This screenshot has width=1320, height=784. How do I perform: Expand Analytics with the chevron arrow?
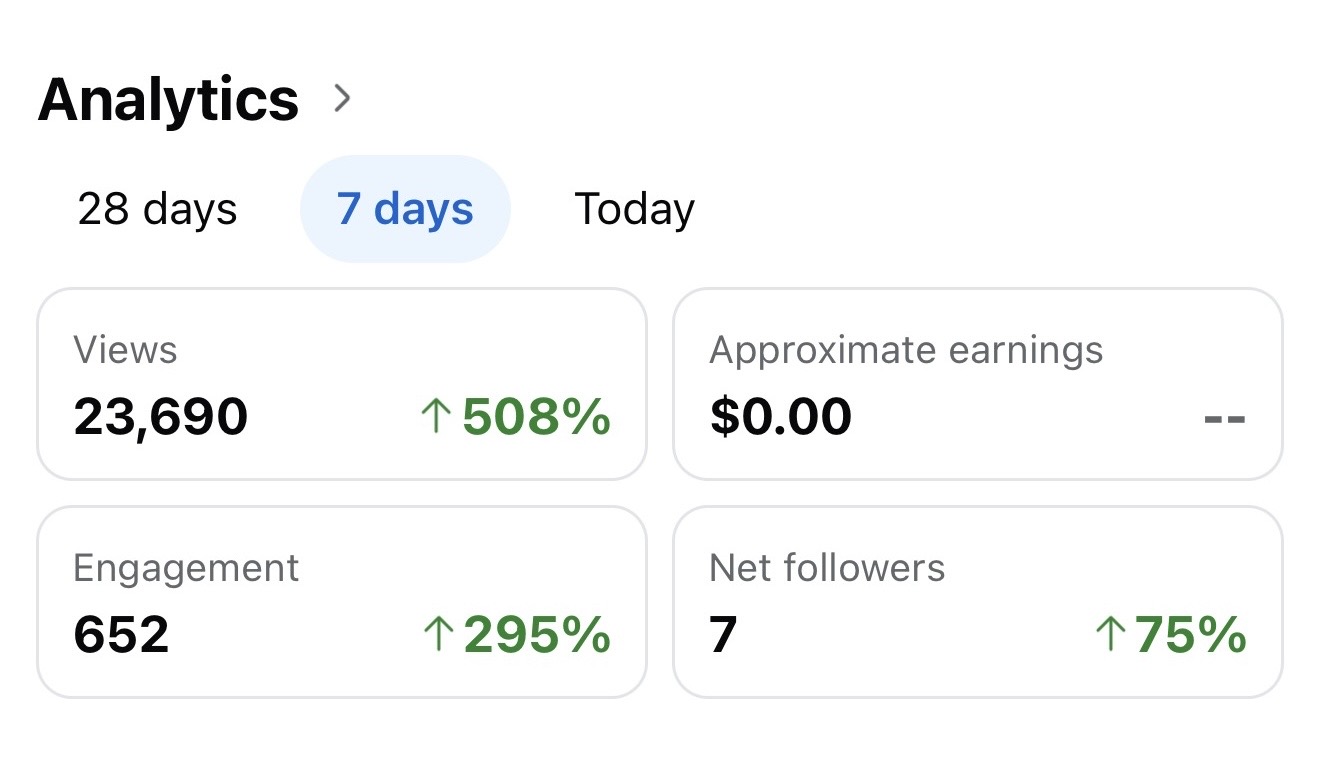click(x=343, y=98)
